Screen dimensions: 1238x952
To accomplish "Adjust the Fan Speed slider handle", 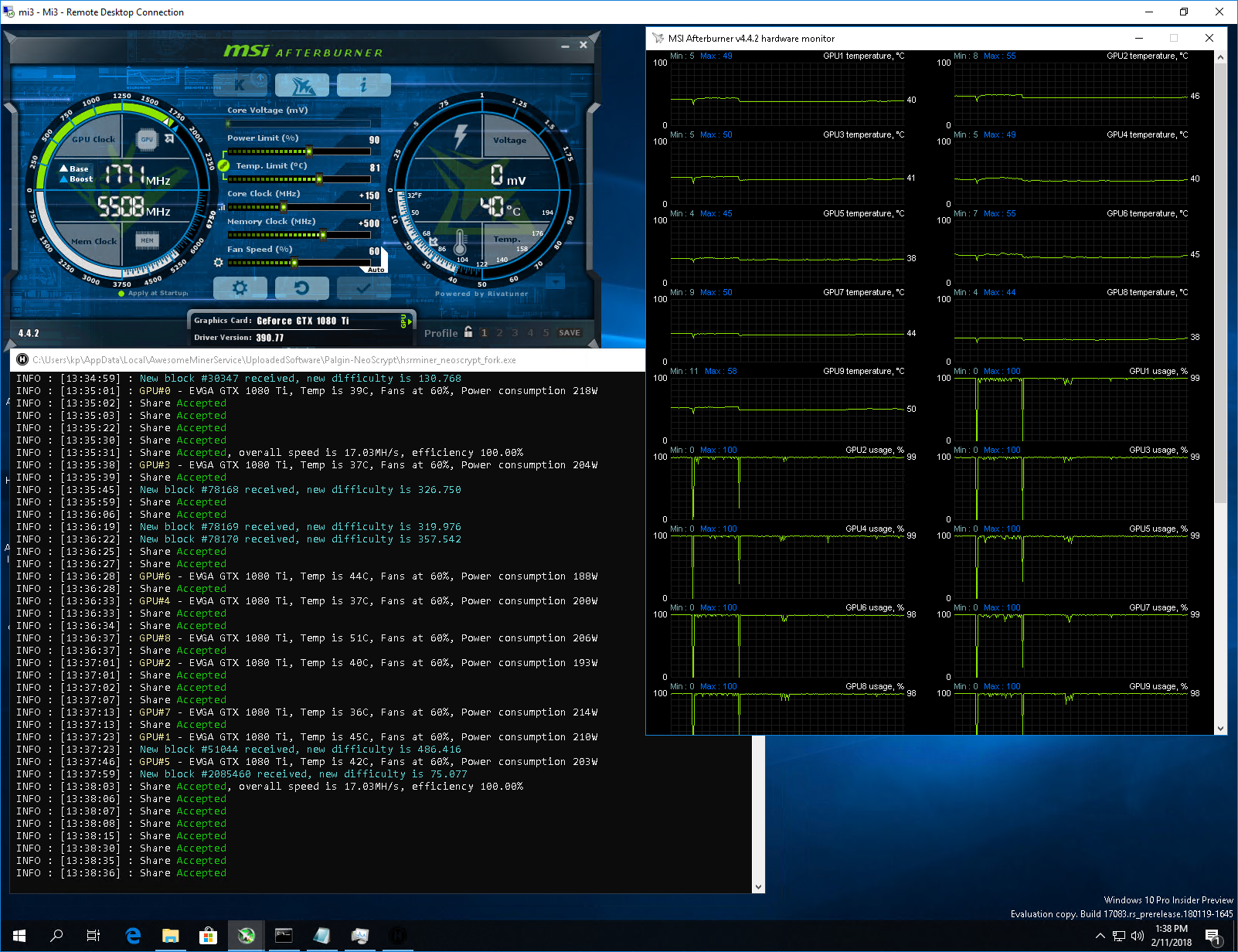I will [294, 263].
